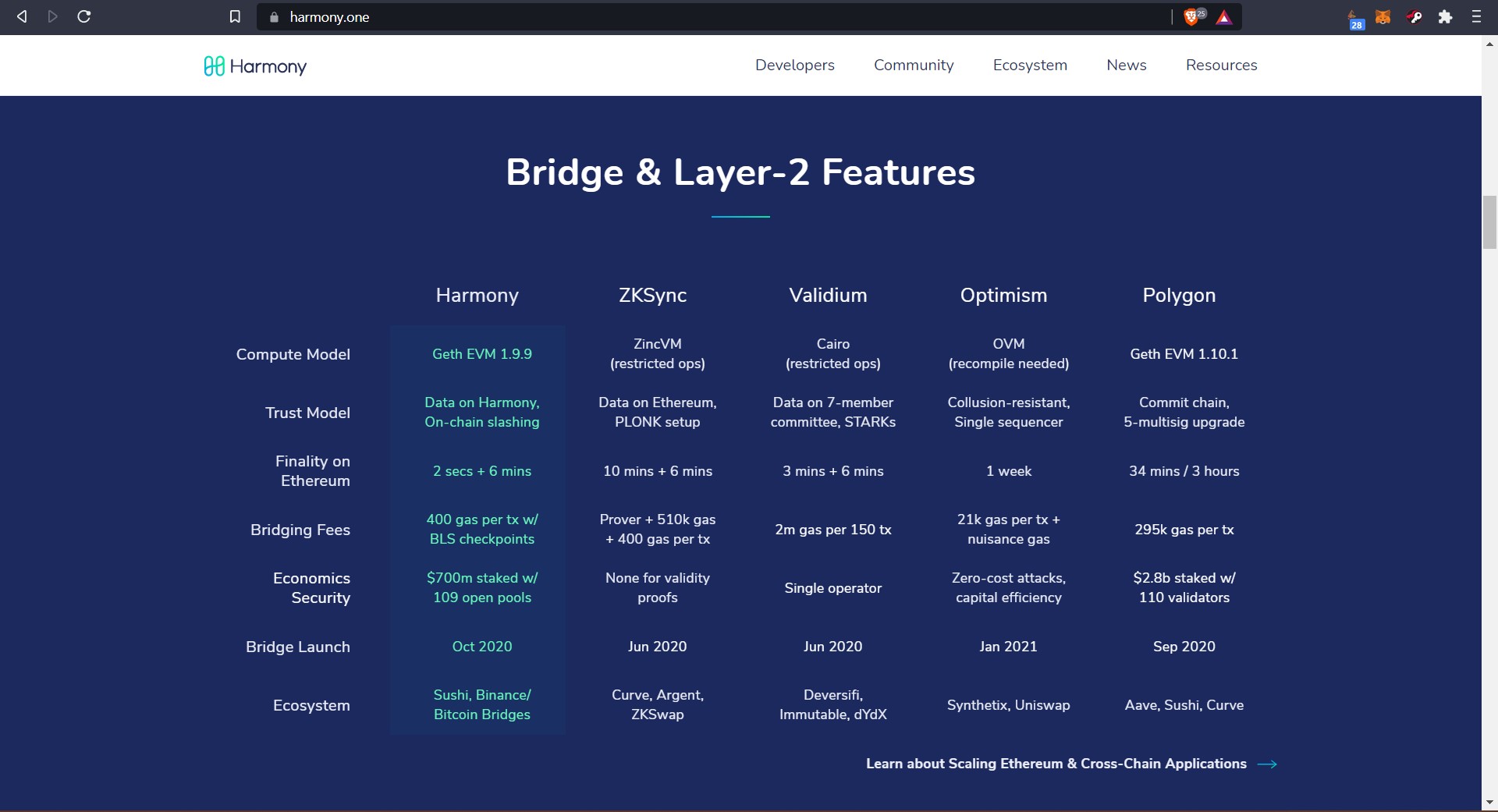This screenshot has width=1498, height=812.
Task: Reload the page with the refresh icon
Action: click(84, 16)
